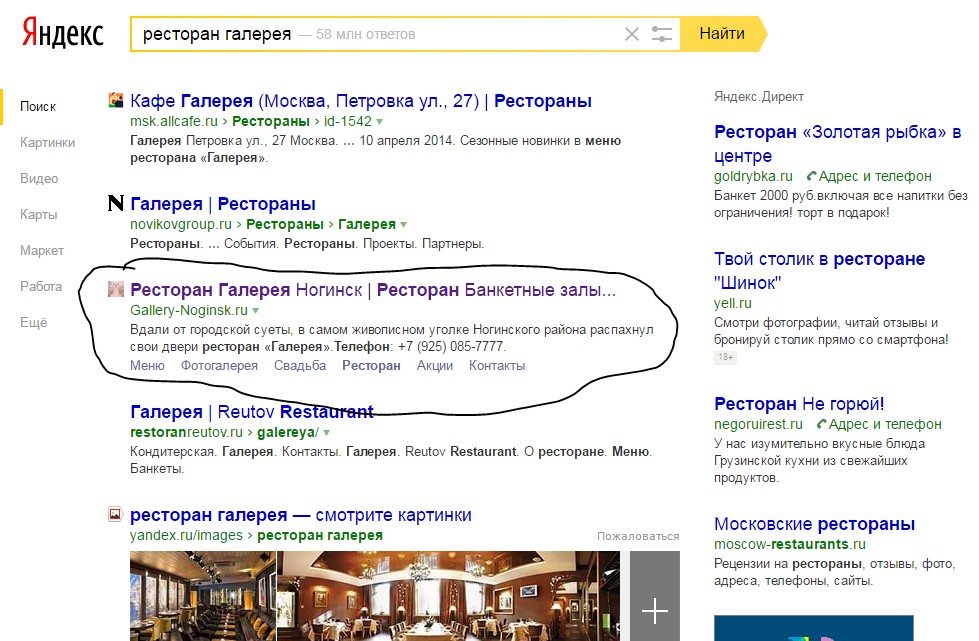Viewport: 979px width, 641px height.
Task: Click phone icon next to negoruirest.ru address
Action: (x=822, y=424)
